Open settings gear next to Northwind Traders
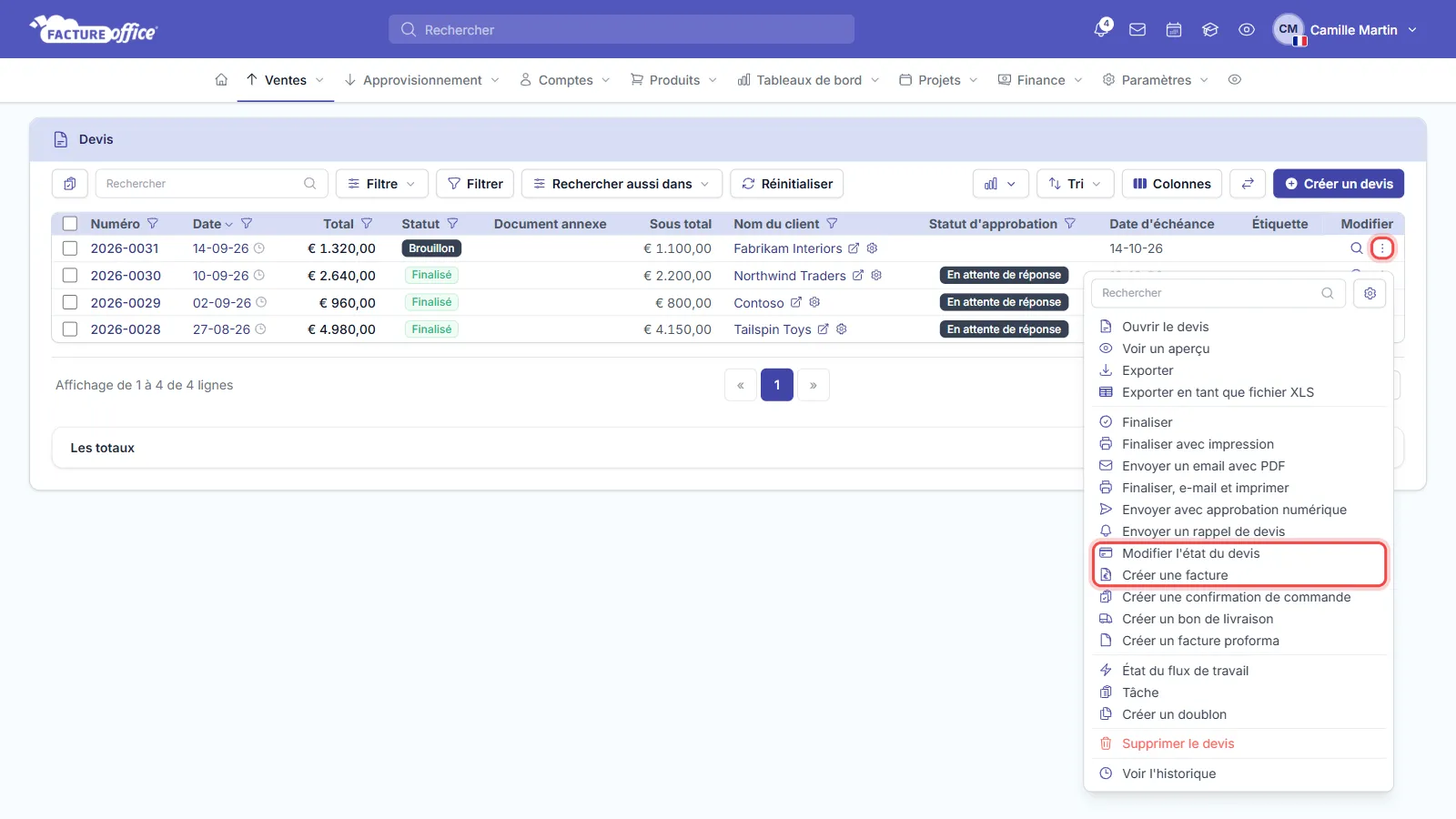Viewport: 1456px width, 819px height. tap(876, 275)
